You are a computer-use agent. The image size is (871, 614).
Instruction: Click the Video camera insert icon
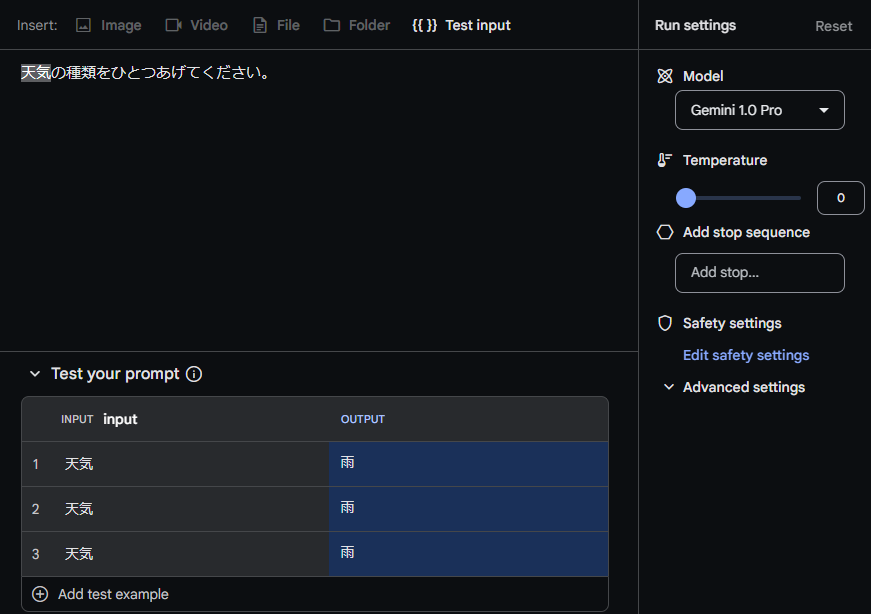pos(173,25)
